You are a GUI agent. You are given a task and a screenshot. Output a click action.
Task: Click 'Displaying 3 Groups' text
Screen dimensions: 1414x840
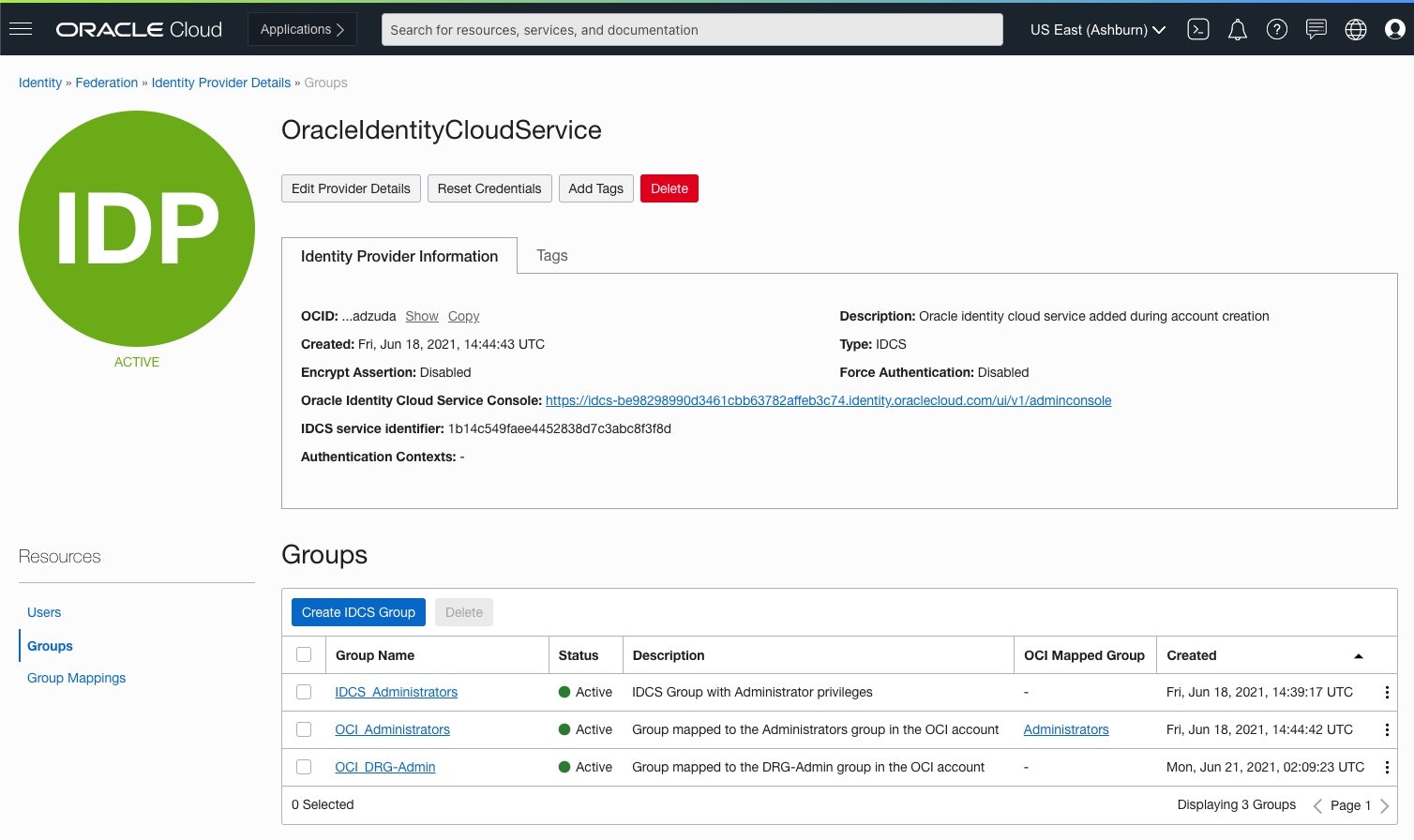click(x=1237, y=804)
